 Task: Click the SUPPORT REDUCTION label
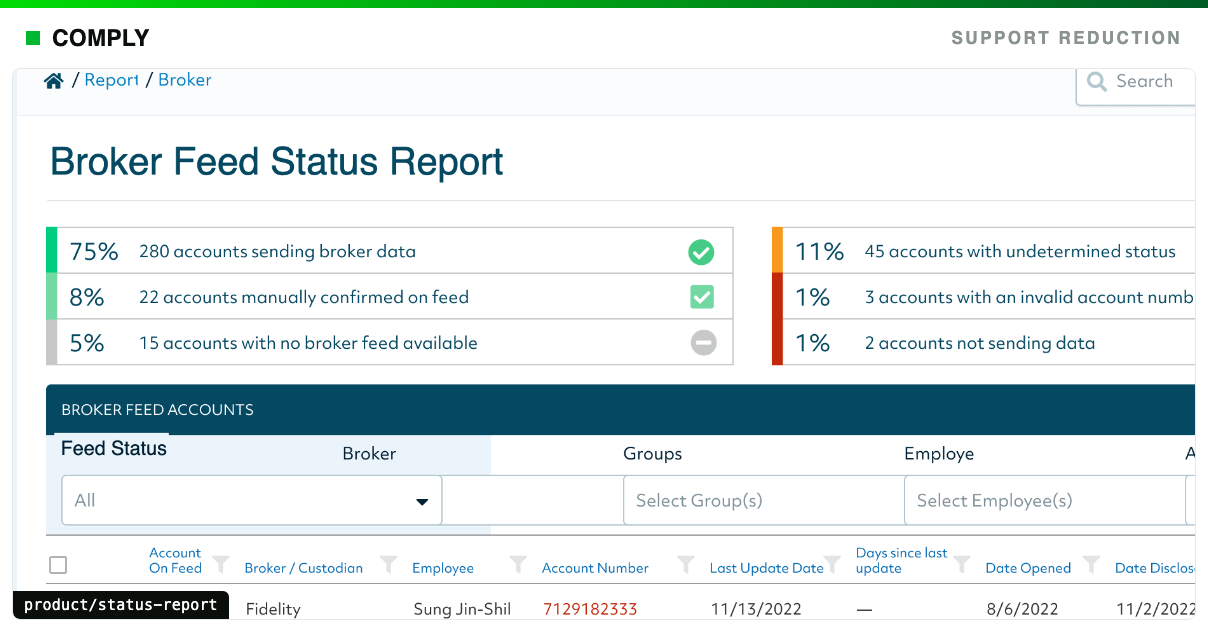(1066, 38)
